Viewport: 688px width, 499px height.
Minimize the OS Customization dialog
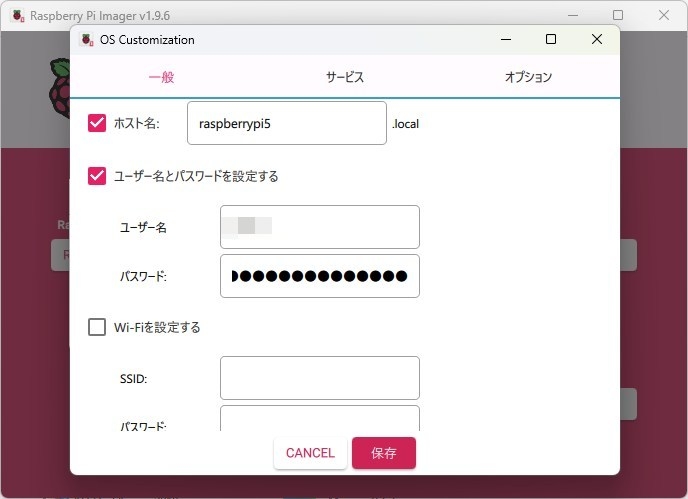504,40
